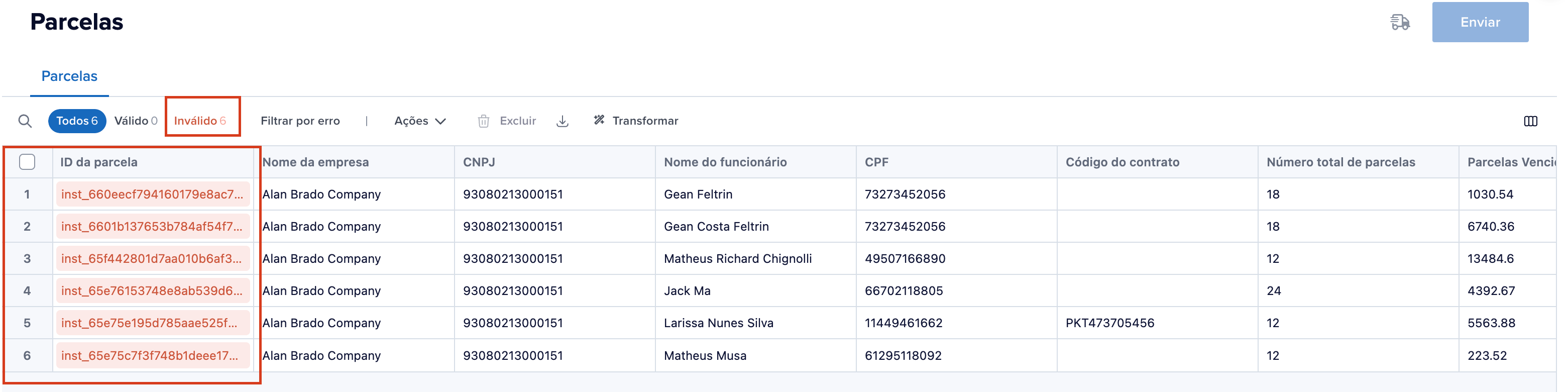Toggle the select-all rows checkbox
This screenshot has width=1568, height=392.
pos(28,162)
